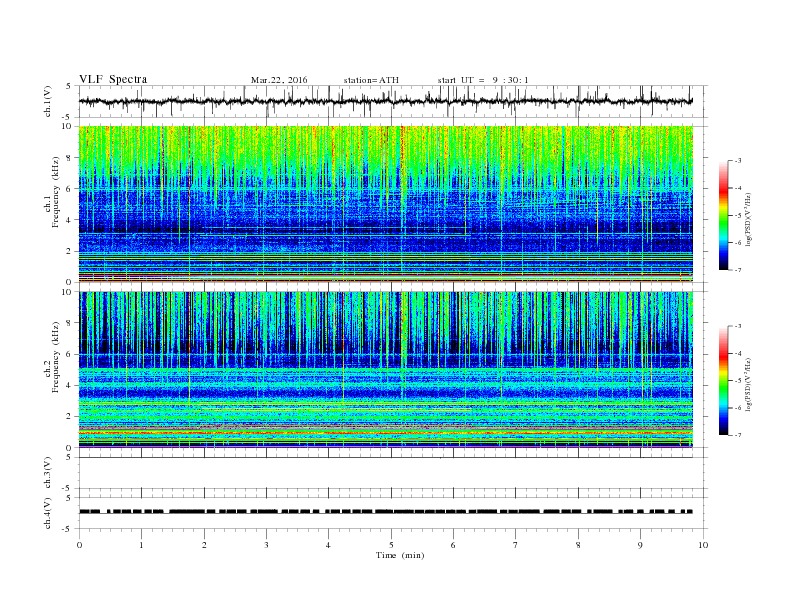This screenshot has height=612, width=792.
Task: Click the ch.2 spectrogram color scale bar
Action: tap(724, 380)
